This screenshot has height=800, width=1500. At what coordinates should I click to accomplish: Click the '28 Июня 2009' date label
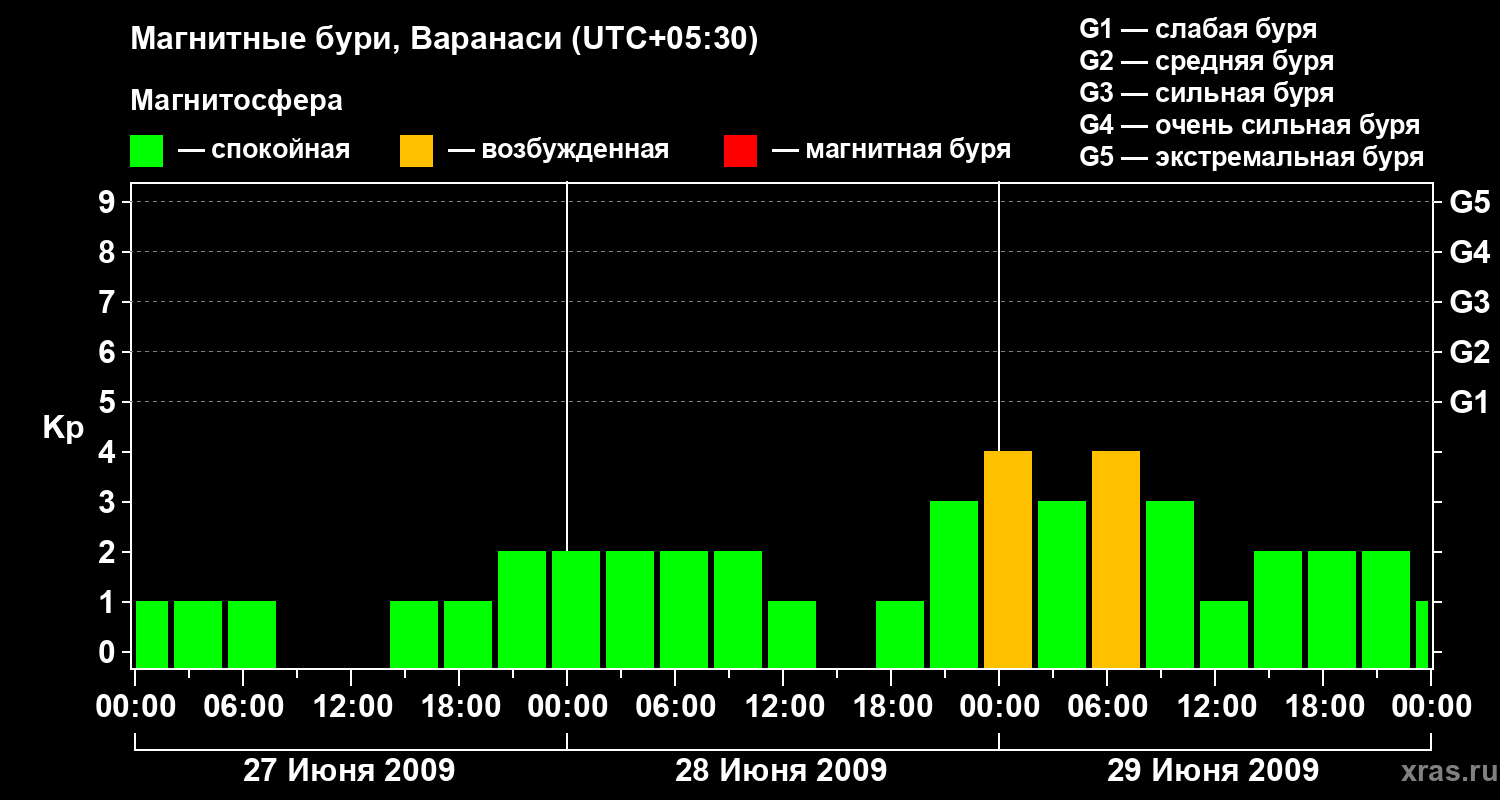pos(781,771)
